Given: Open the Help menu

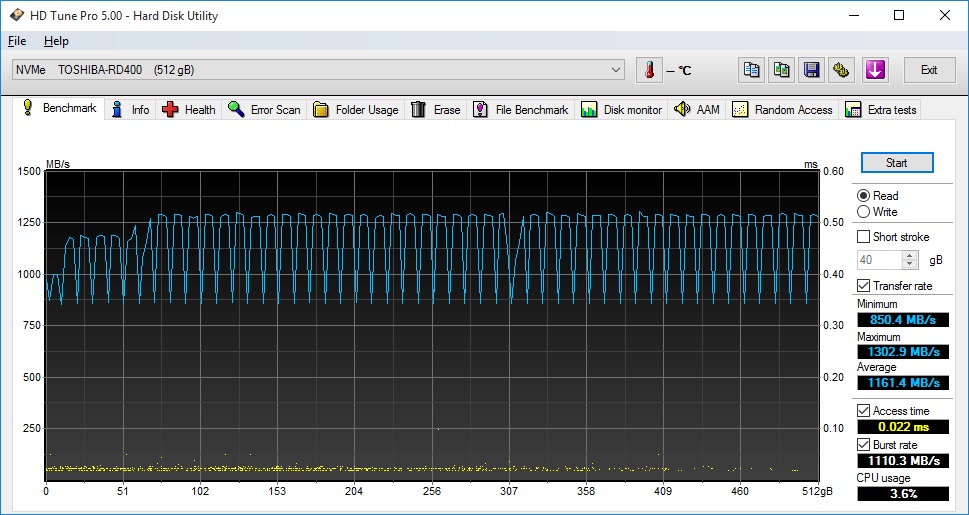Looking at the screenshot, I should click(56, 41).
